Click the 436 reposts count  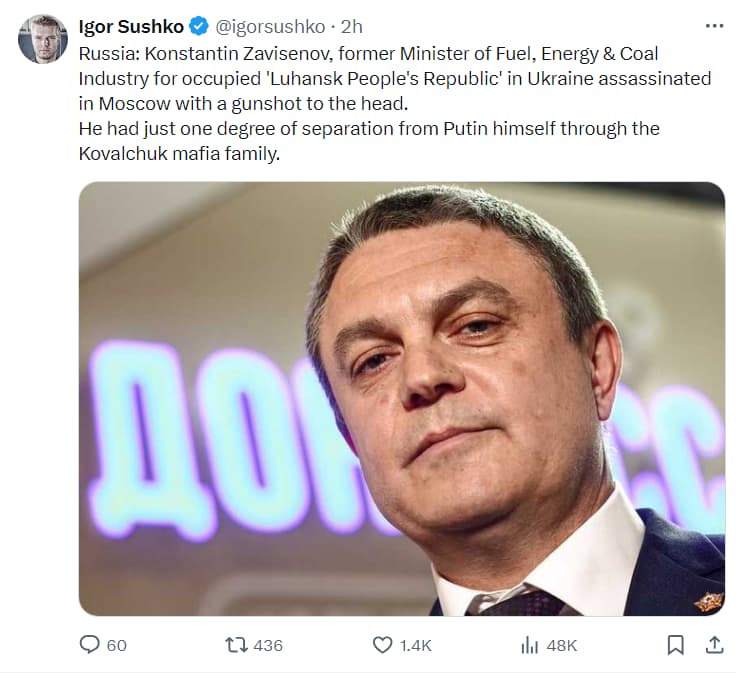coord(268,645)
